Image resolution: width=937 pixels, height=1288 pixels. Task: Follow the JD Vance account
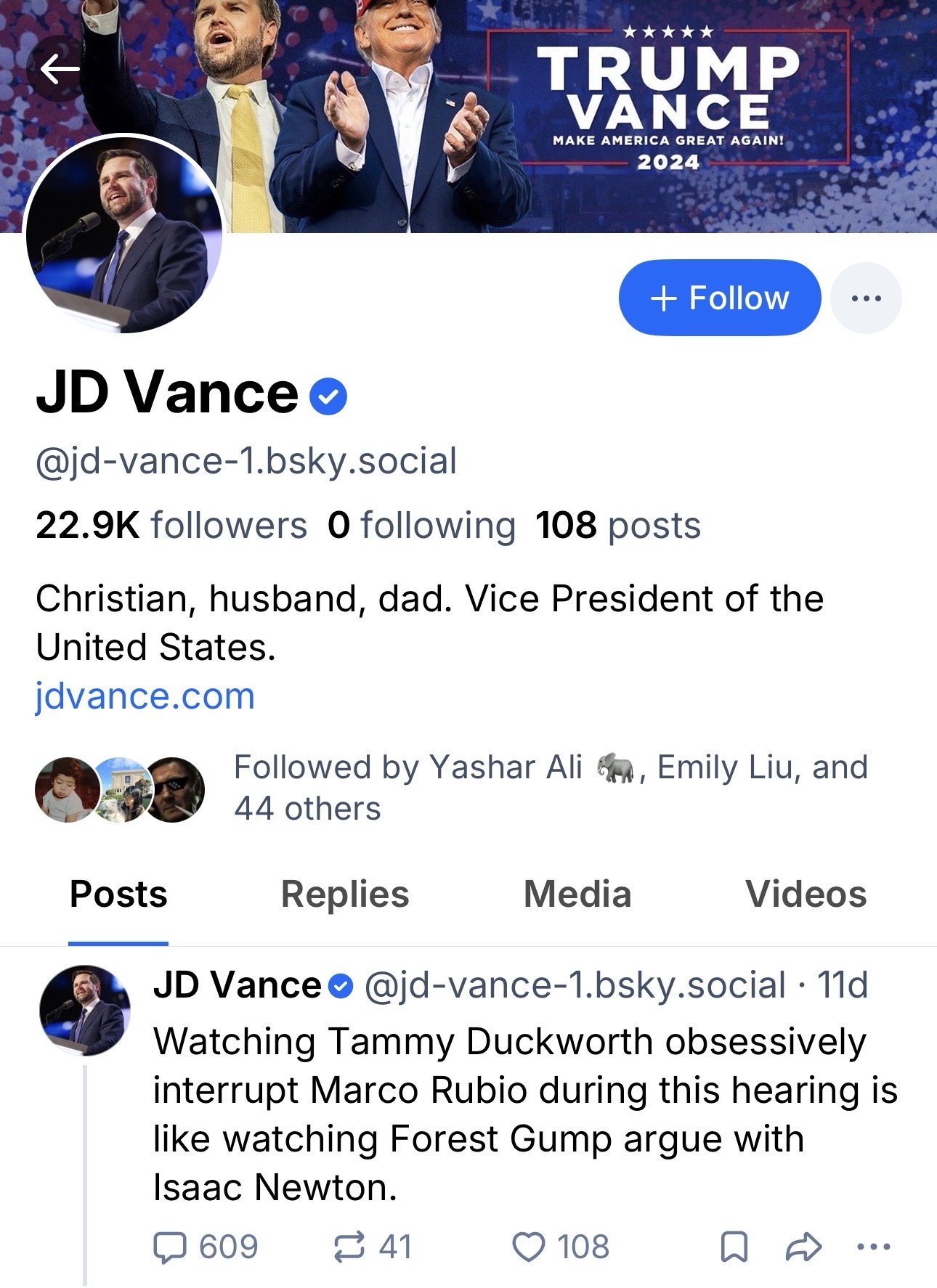click(719, 298)
